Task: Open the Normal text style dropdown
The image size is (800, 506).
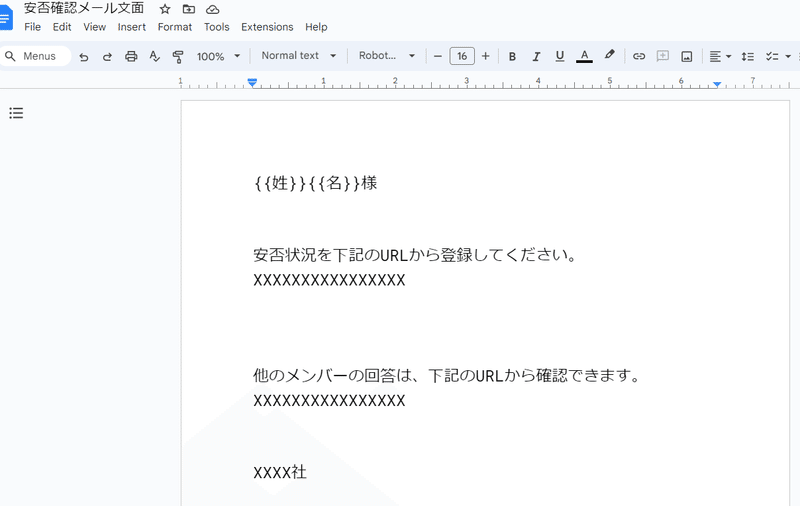Action: click(x=299, y=56)
